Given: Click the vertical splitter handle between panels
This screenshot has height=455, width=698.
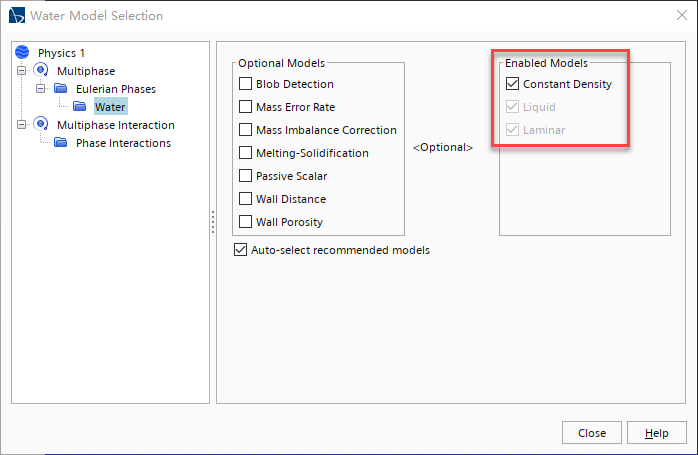Looking at the screenshot, I should tap(213, 222).
